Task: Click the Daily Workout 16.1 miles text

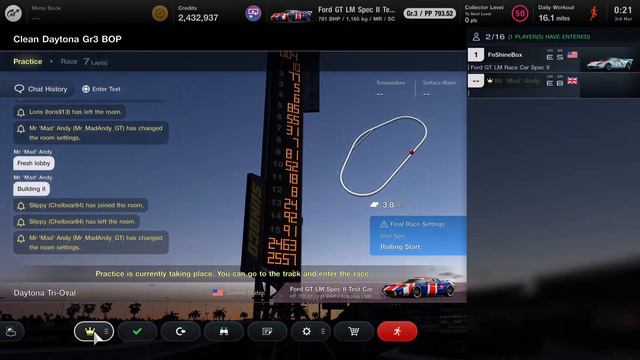Action: (554, 18)
